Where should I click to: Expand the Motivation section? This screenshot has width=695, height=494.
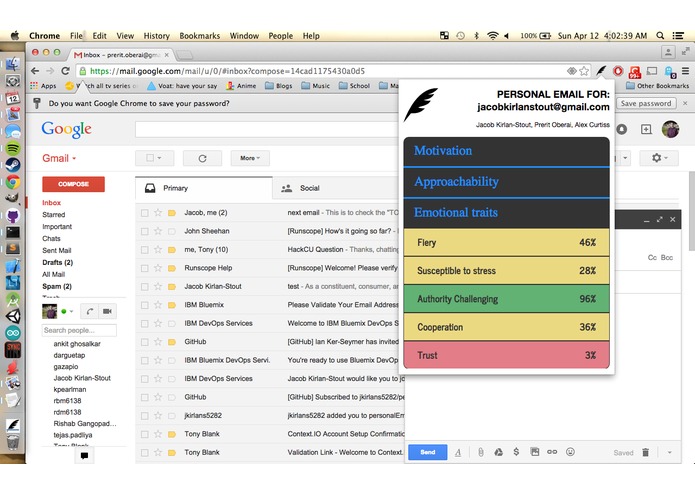click(x=507, y=152)
